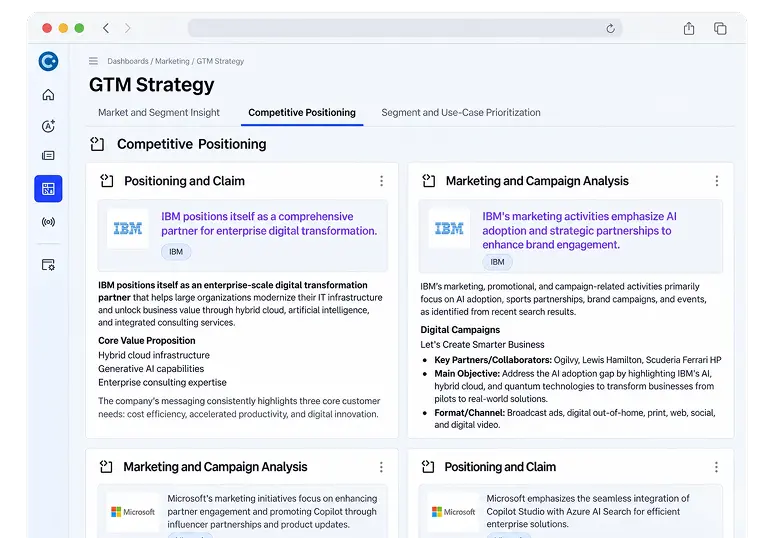Image resolution: width=774 pixels, height=538 pixels.
Task: Click IBM logo in Positioning and Claim card
Action: tap(128, 229)
